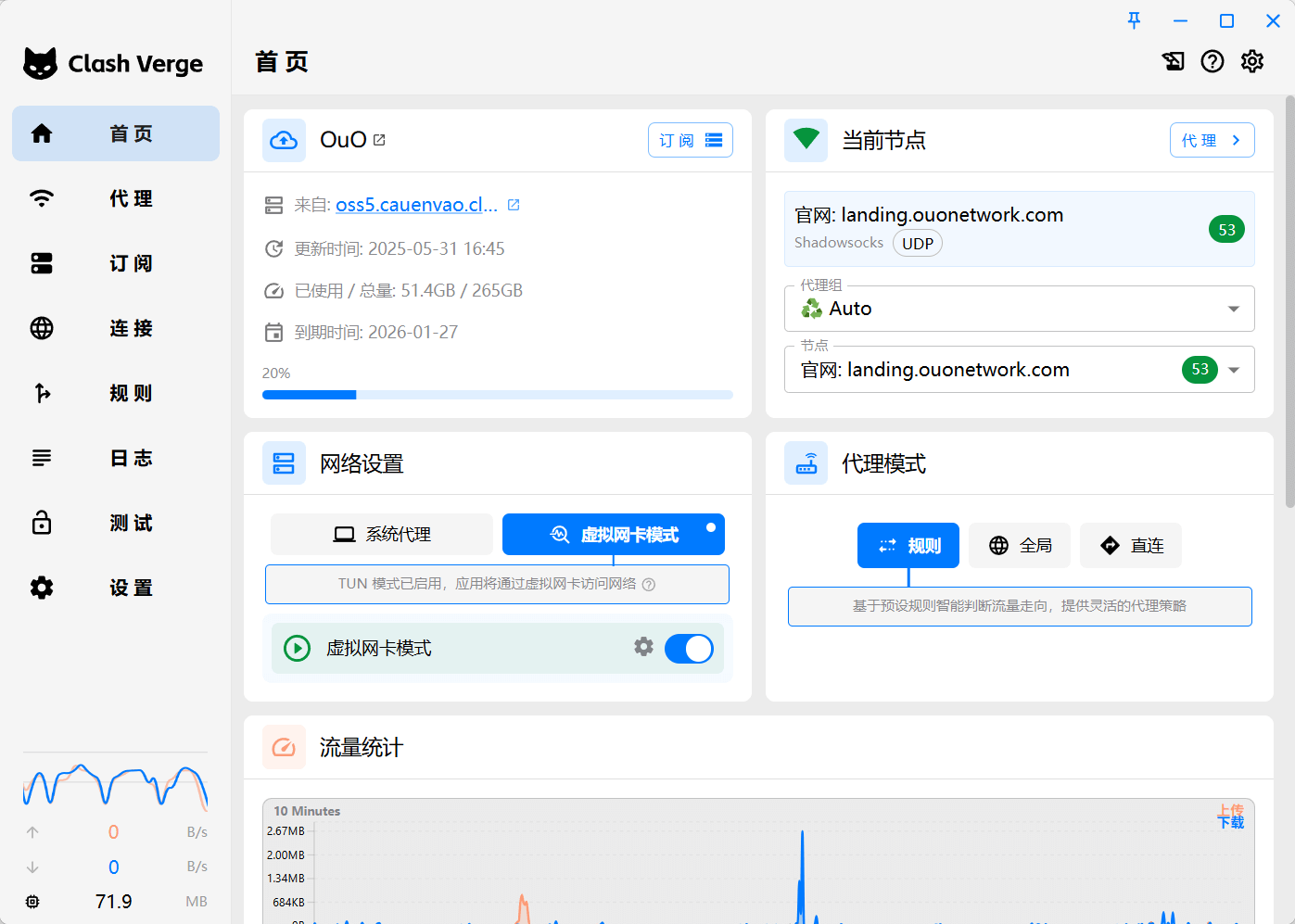Click the 更新时间: 2025-05-31 16:45 text
The height and width of the screenshot is (924, 1295).
[400, 248]
